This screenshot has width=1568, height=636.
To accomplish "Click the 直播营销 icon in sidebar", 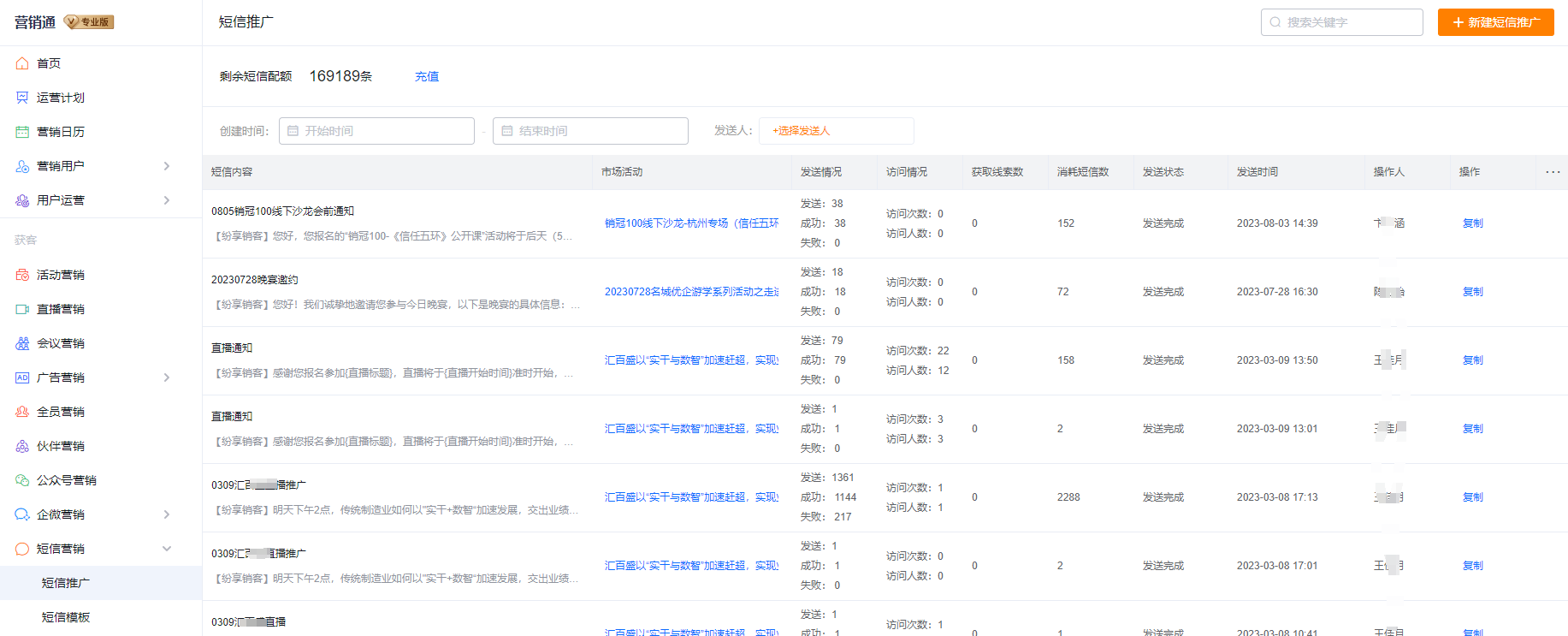I will [x=22, y=309].
